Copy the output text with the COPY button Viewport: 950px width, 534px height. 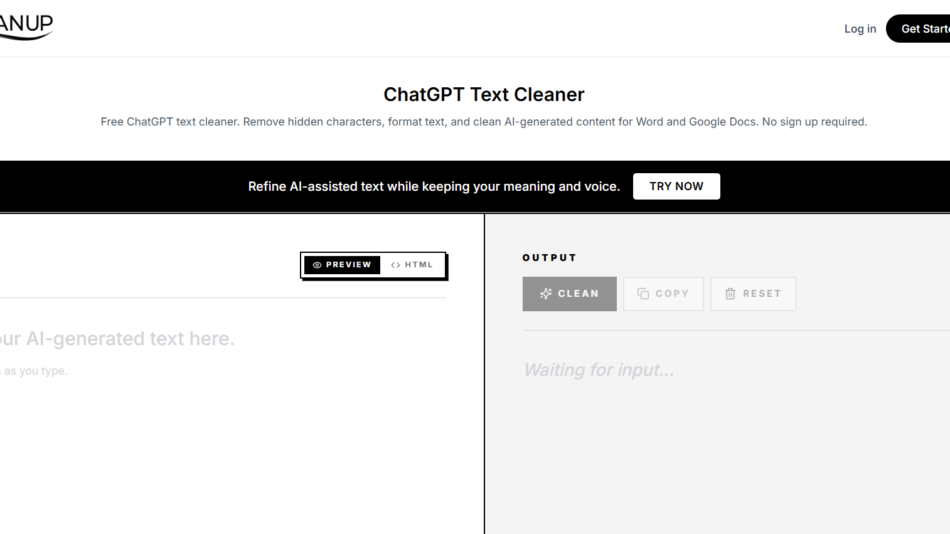[x=663, y=294]
